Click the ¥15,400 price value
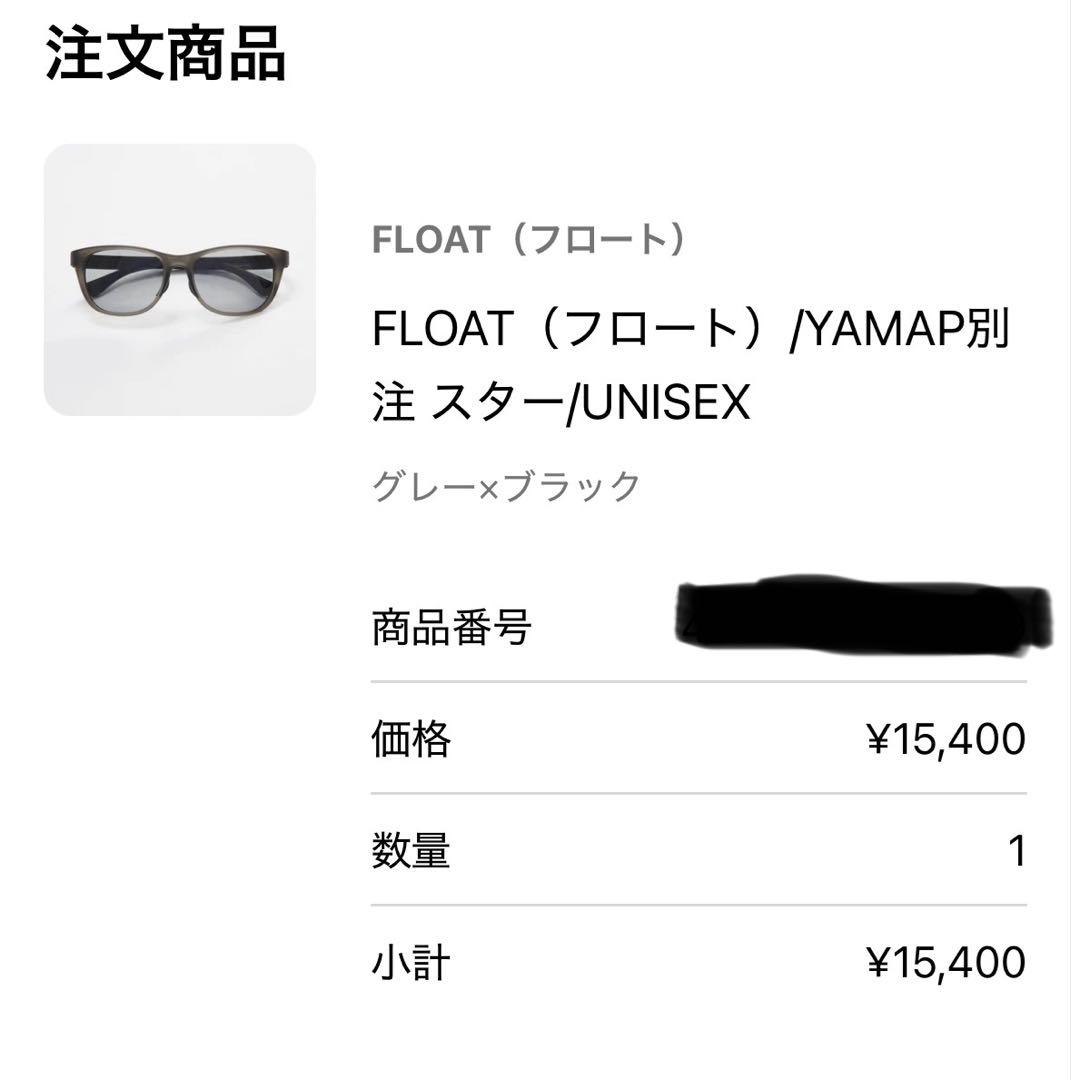The height and width of the screenshot is (1080, 1071). click(x=946, y=739)
